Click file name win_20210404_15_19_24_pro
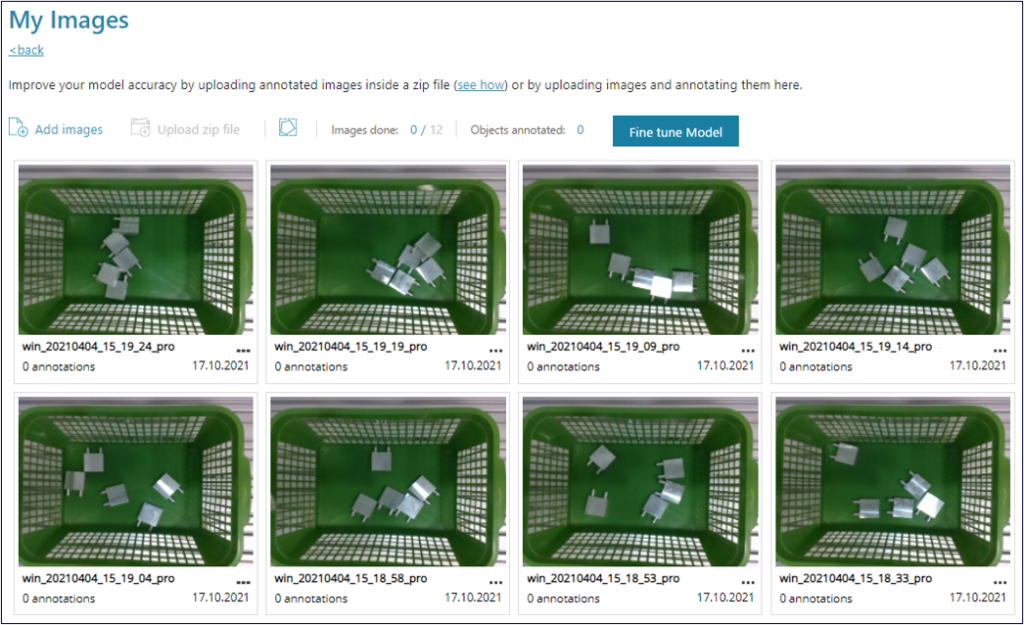Viewport: 1024px width, 625px height. pyautogui.click(x=99, y=347)
